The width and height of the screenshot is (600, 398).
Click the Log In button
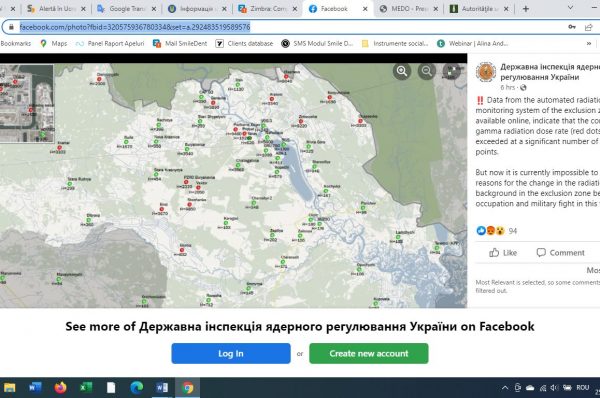(x=231, y=353)
